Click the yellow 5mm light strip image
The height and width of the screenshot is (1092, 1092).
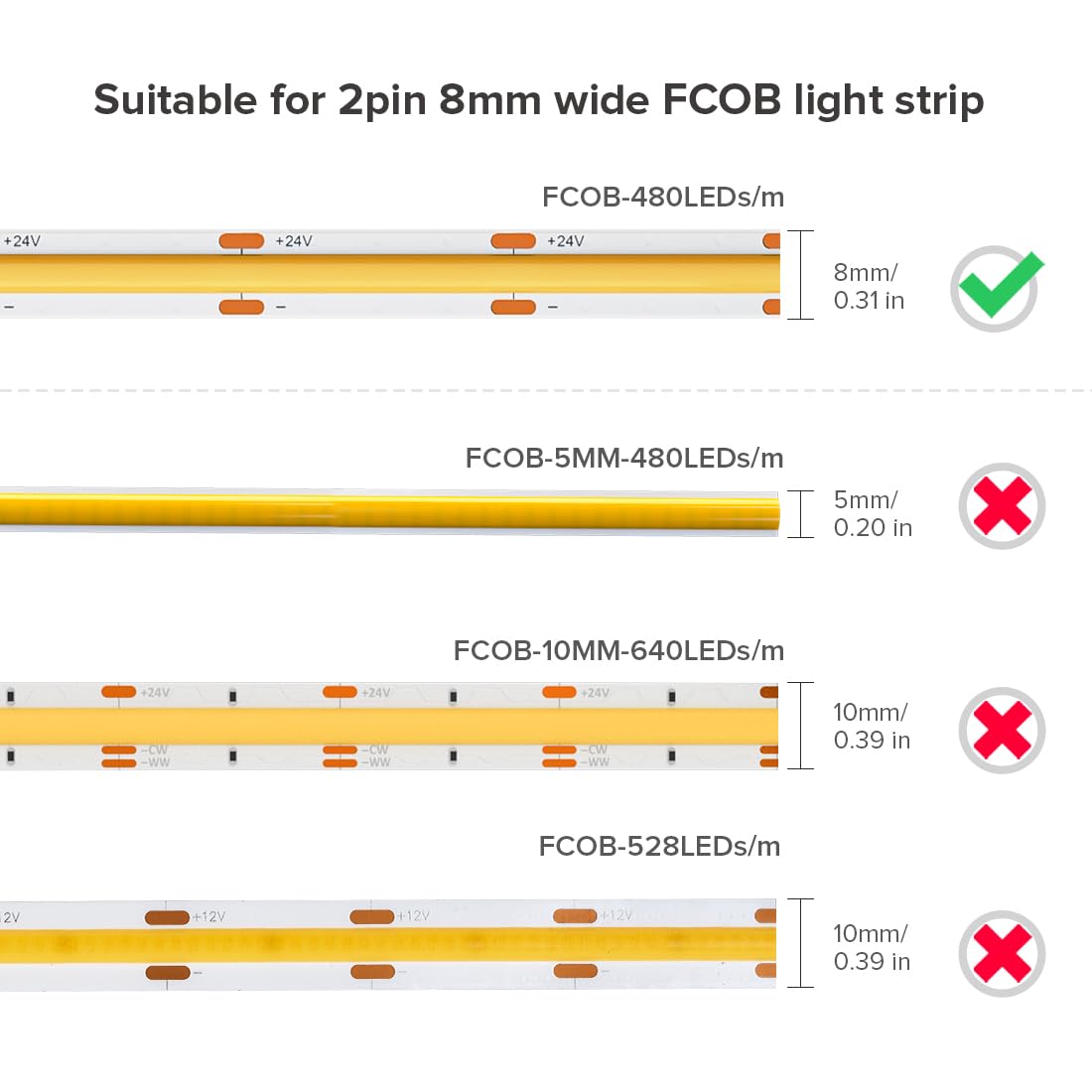click(x=389, y=512)
